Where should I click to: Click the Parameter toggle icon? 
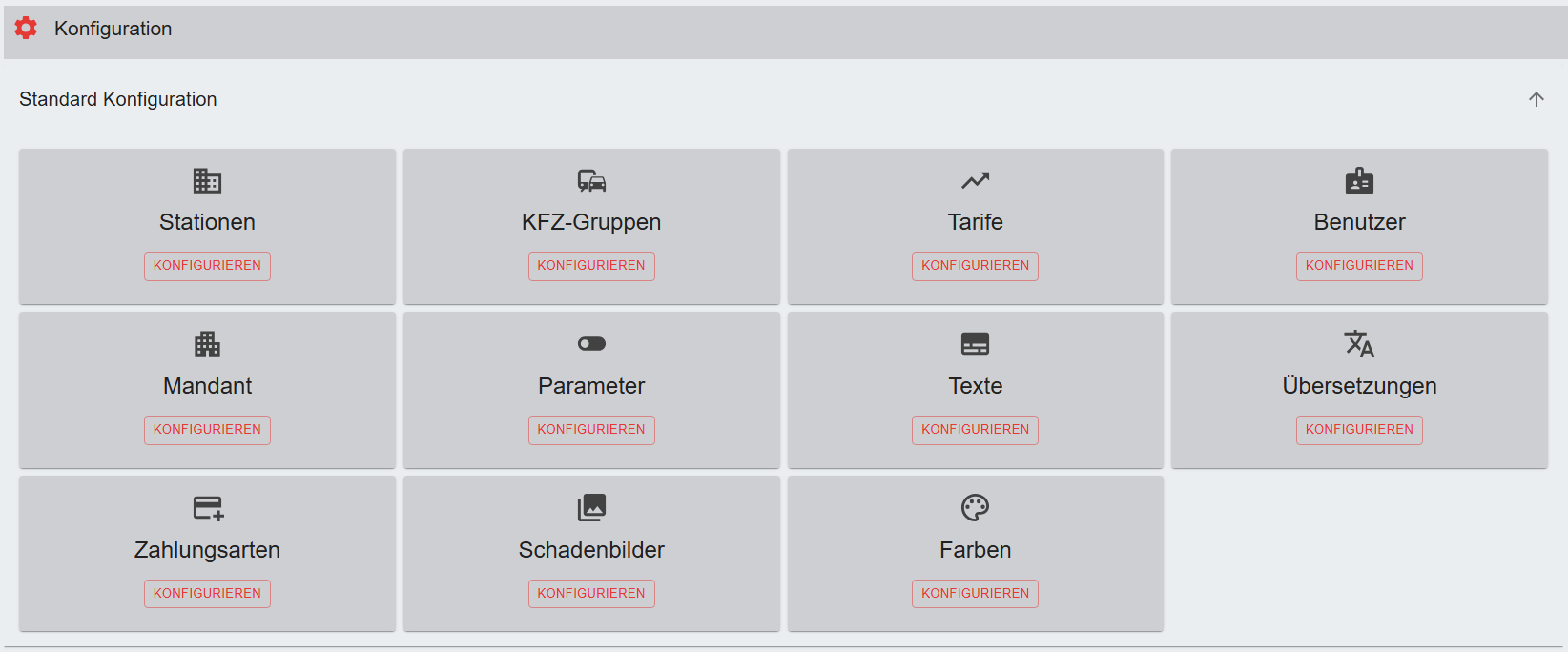pos(591,344)
